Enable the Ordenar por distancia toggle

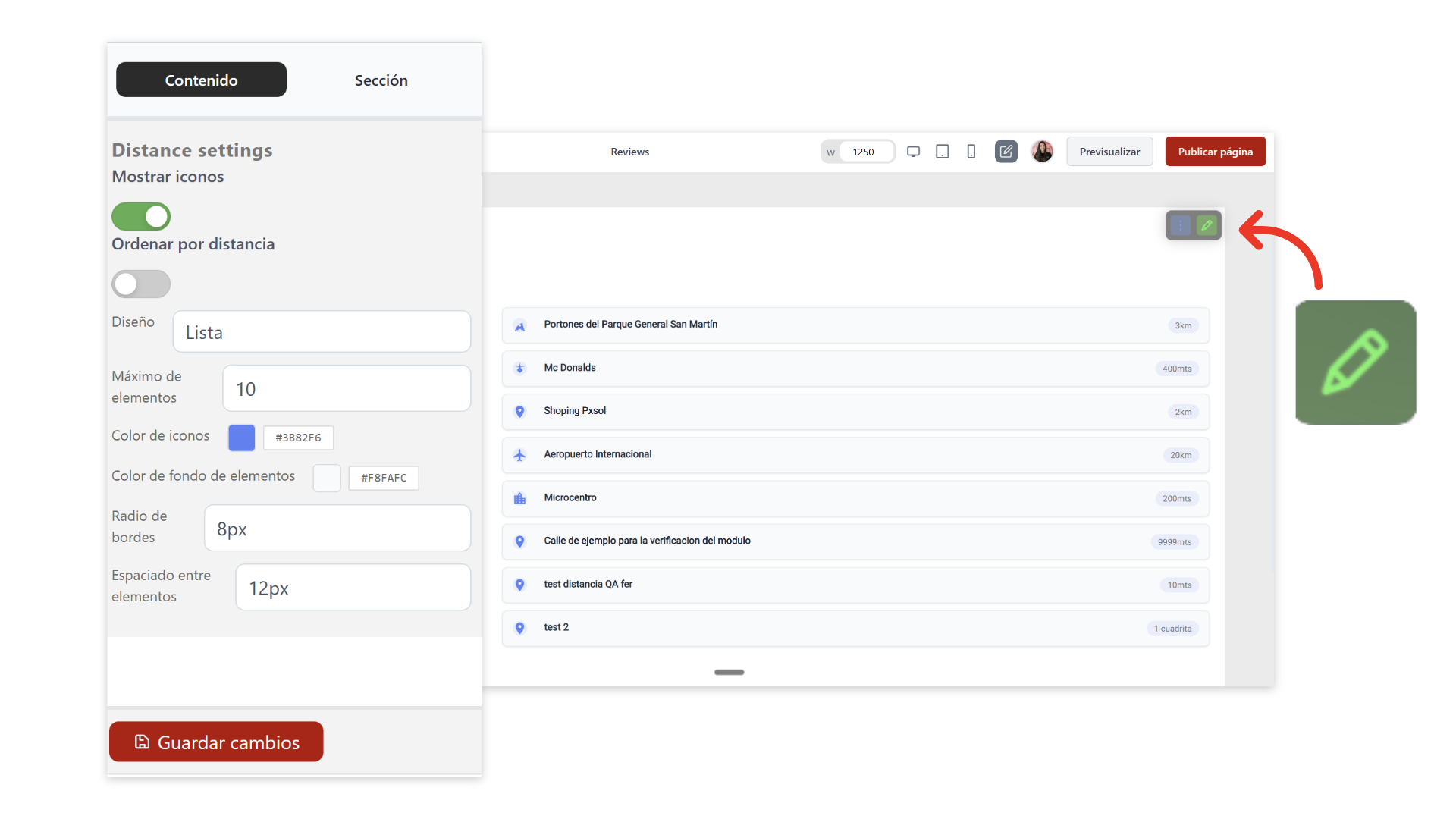[141, 284]
